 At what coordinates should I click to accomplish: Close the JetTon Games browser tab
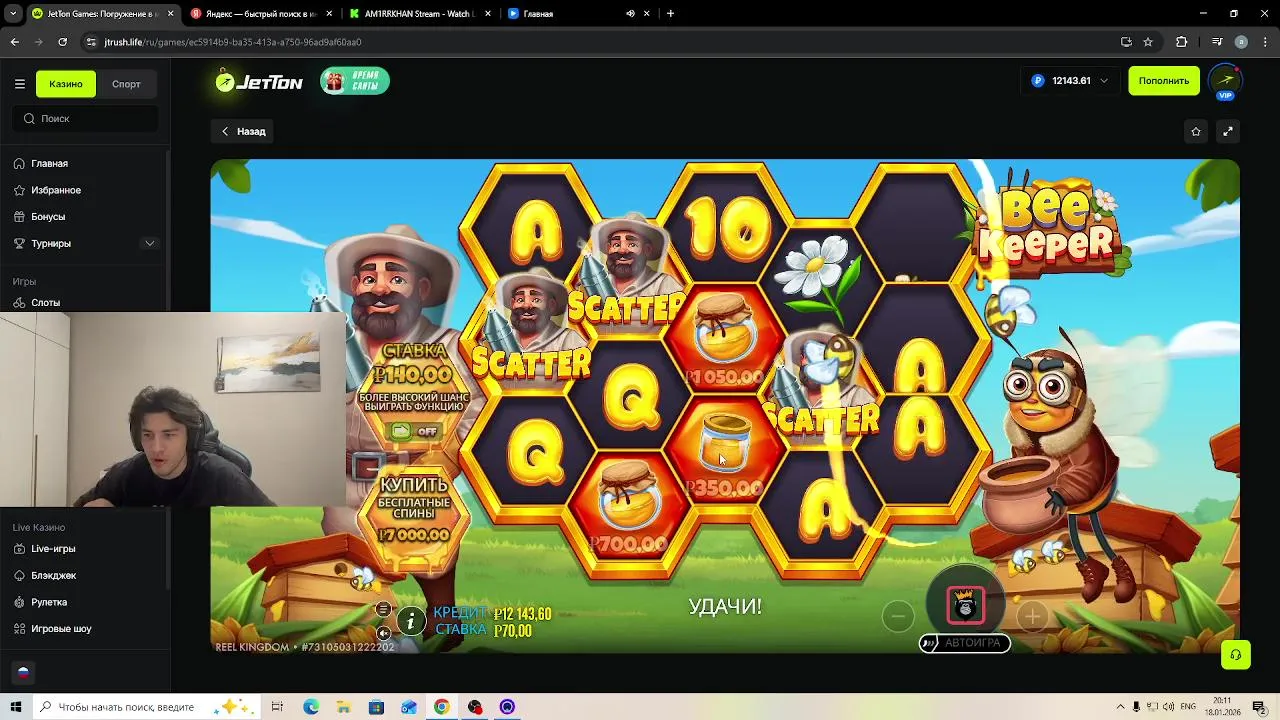(170, 14)
